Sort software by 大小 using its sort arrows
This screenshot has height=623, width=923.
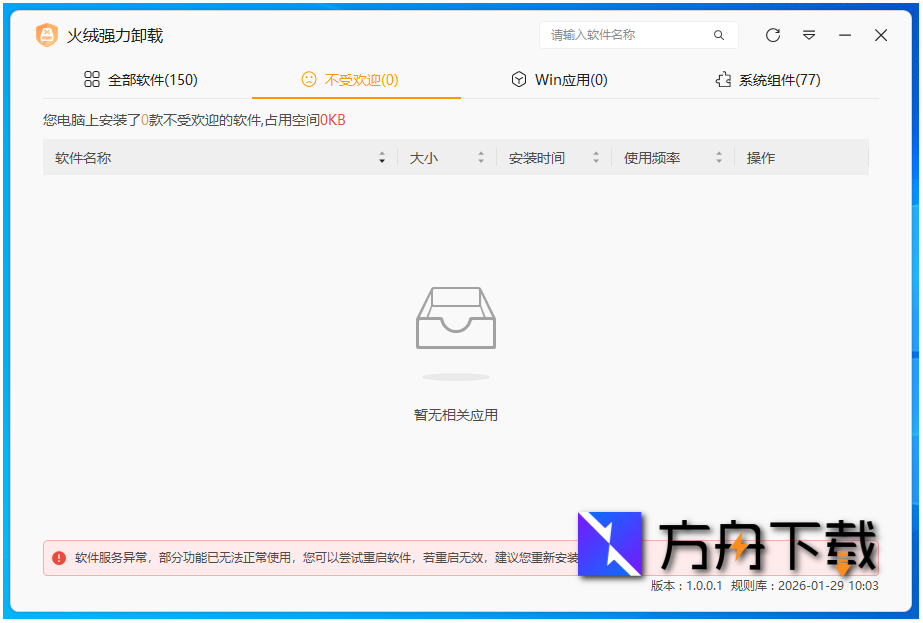tap(481, 157)
